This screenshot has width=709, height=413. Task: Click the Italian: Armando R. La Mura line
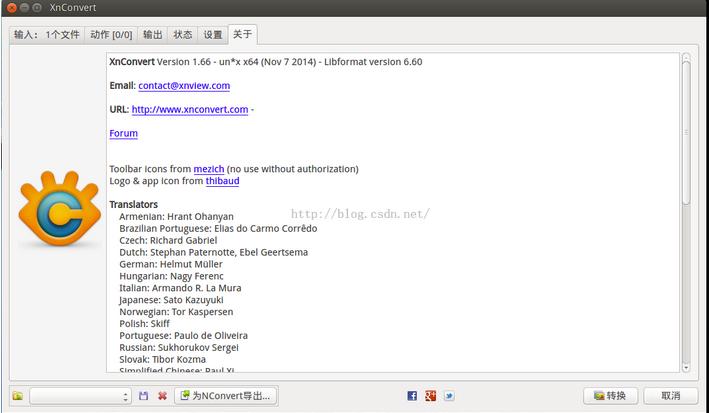[180, 288]
